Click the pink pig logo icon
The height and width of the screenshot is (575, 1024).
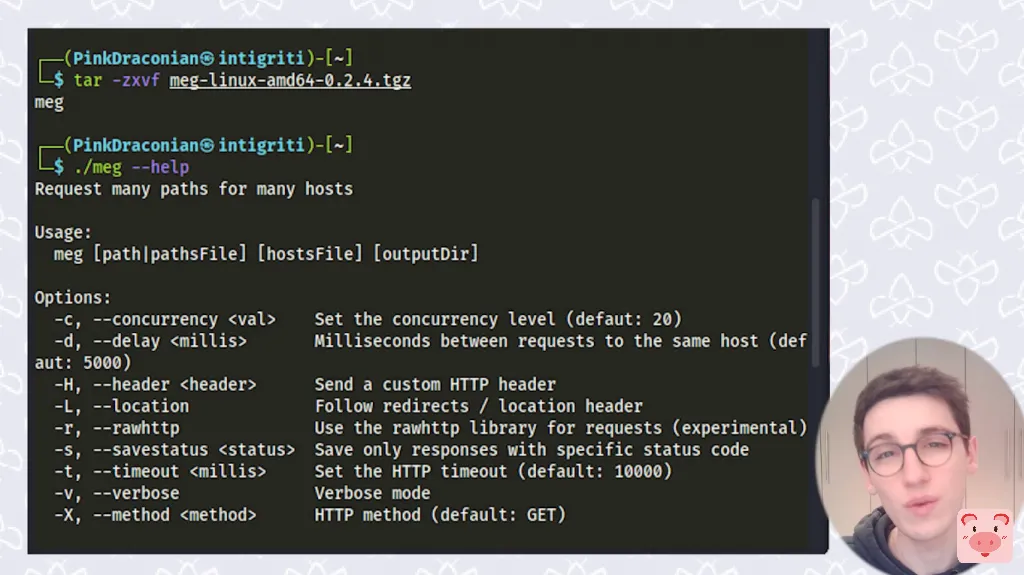(x=984, y=536)
